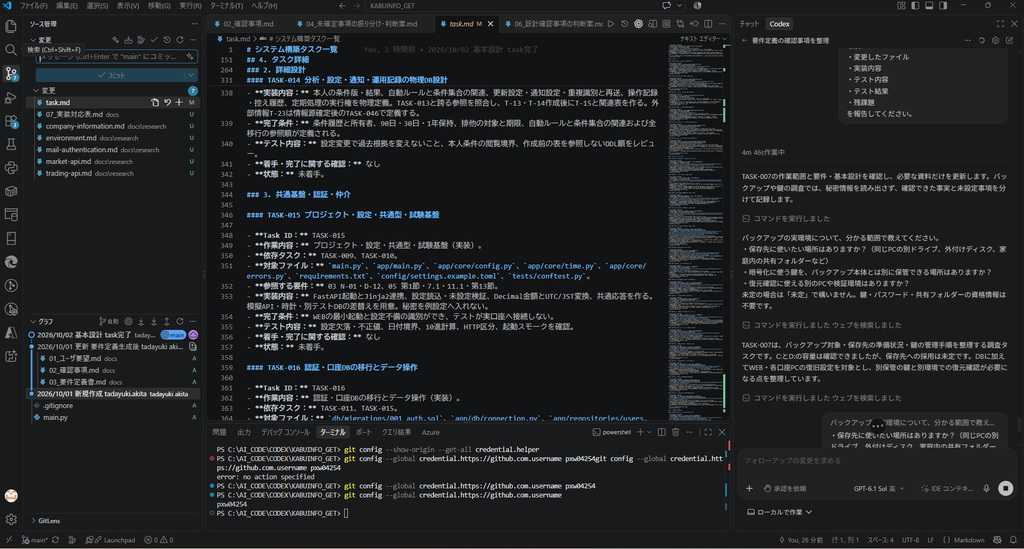Viewport: 1024px width, 549px height.
Task: Switch to the チャット tab
Action: pyautogui.click(x=749, y=24)
